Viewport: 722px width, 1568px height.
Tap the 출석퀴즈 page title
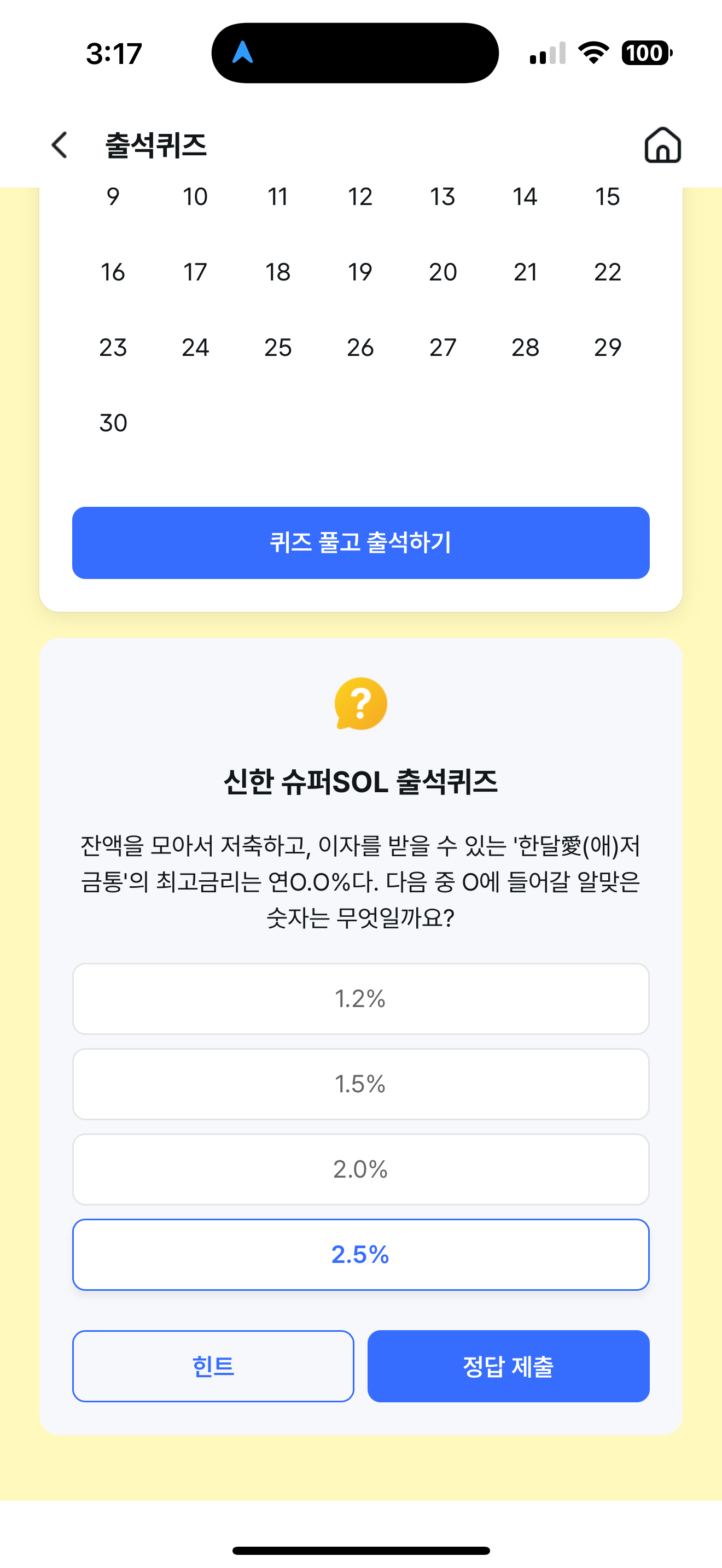click(156, 145)
